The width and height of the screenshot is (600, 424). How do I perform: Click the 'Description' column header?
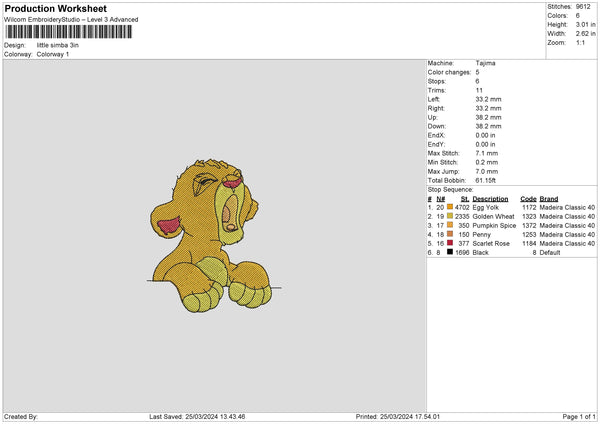pos(490,199)
